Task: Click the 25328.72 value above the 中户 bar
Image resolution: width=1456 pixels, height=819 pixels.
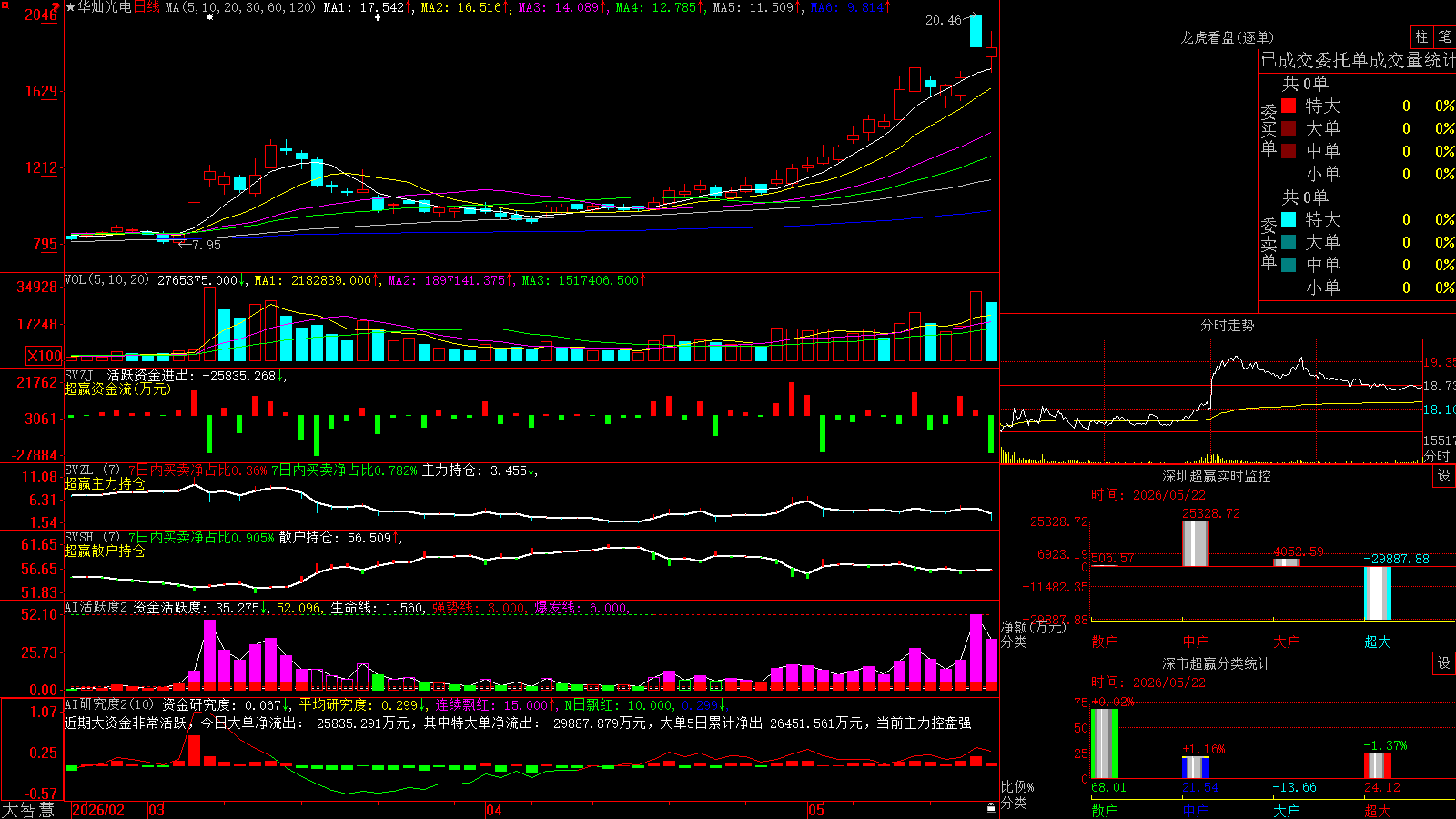Action: 1211,513
